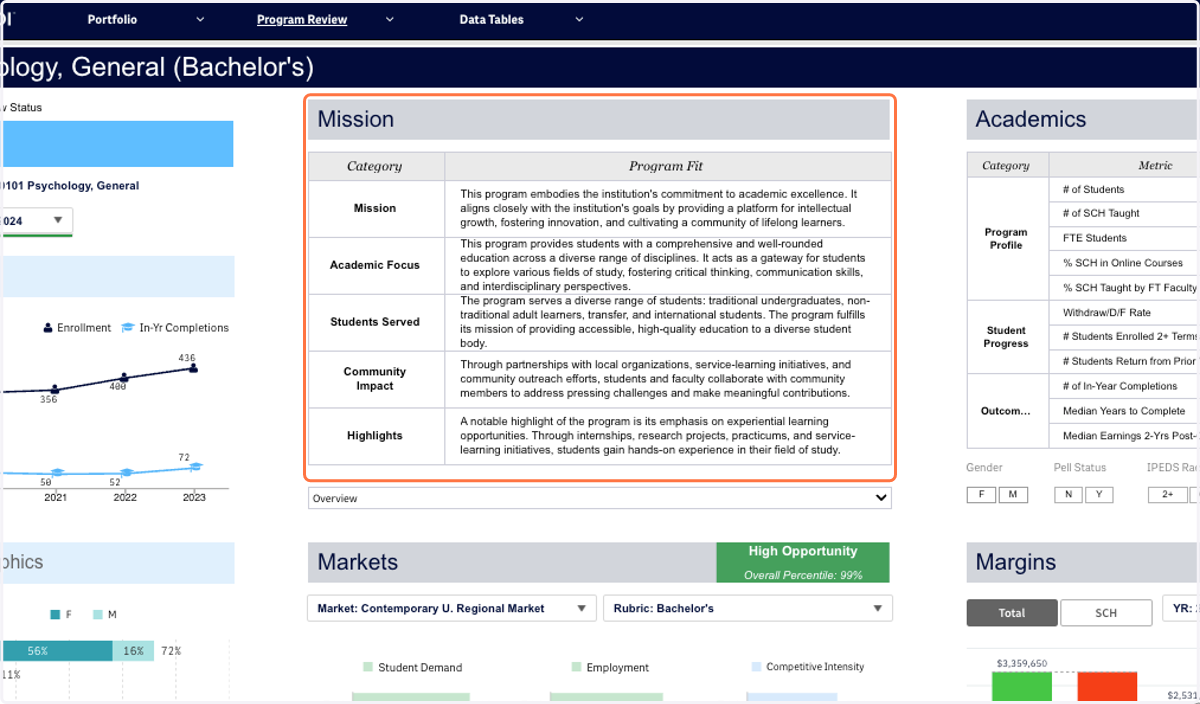Toggle the F gender filter button
The image size is (1200, 704).
981,495
